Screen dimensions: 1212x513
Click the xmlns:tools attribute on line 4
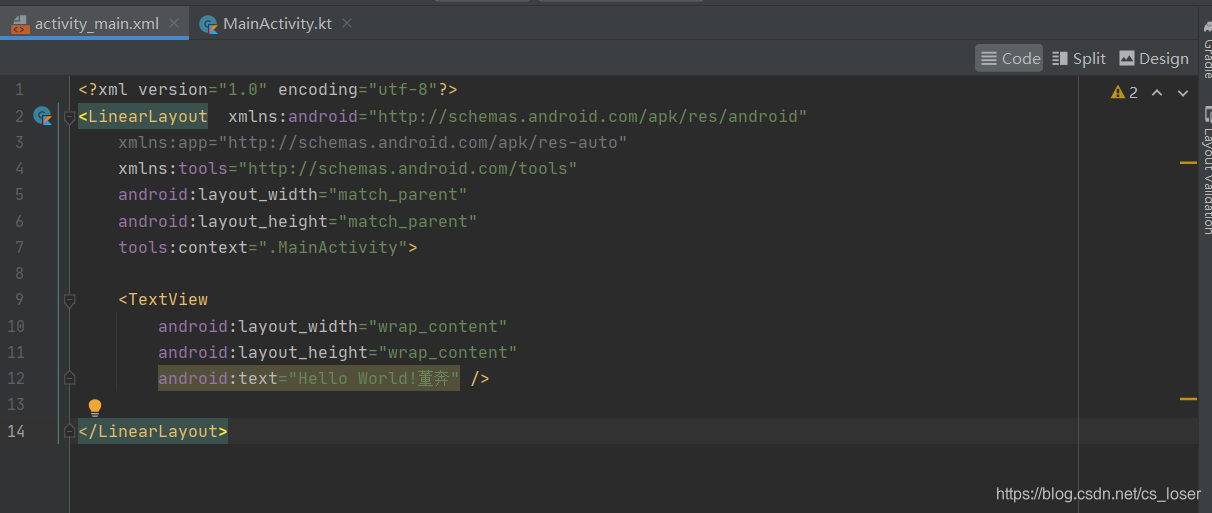[x=173, y=169]
